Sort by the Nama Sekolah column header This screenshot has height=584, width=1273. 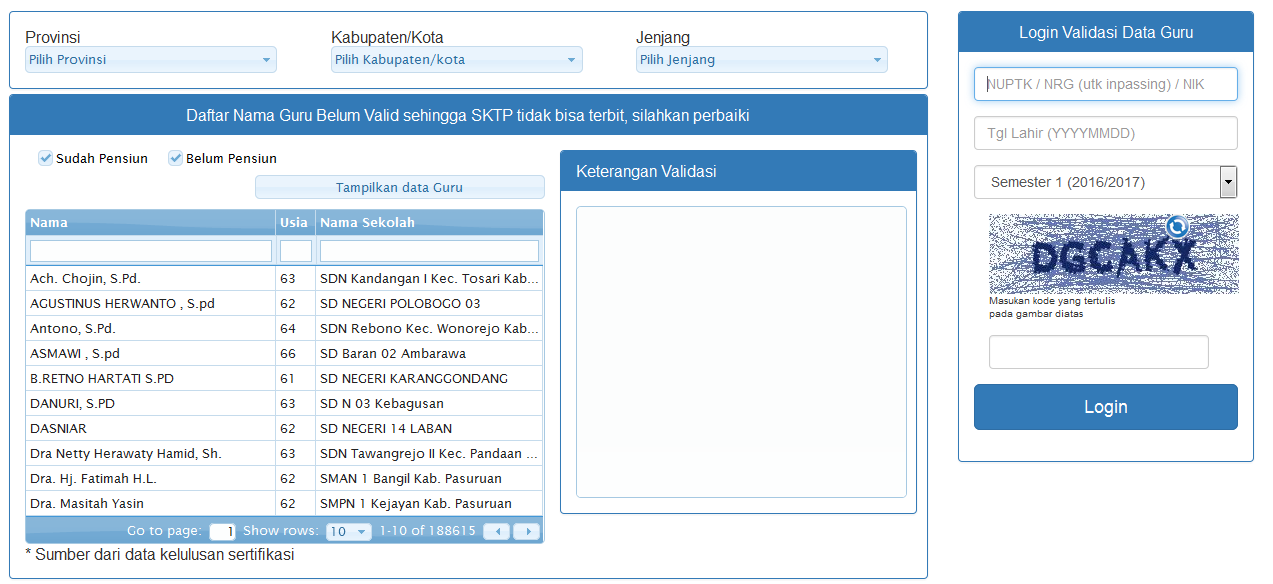[x=429, y=222]
